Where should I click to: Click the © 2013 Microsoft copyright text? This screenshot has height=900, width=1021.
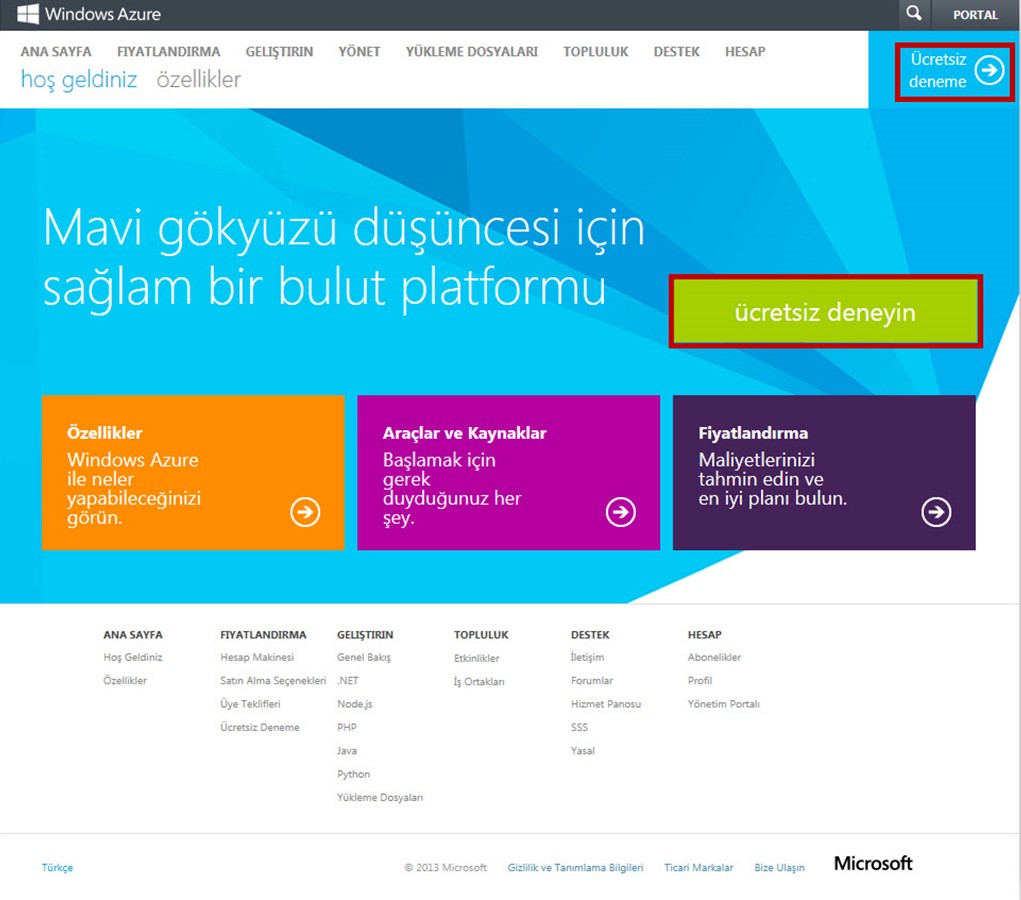click(x=445, y=867)
